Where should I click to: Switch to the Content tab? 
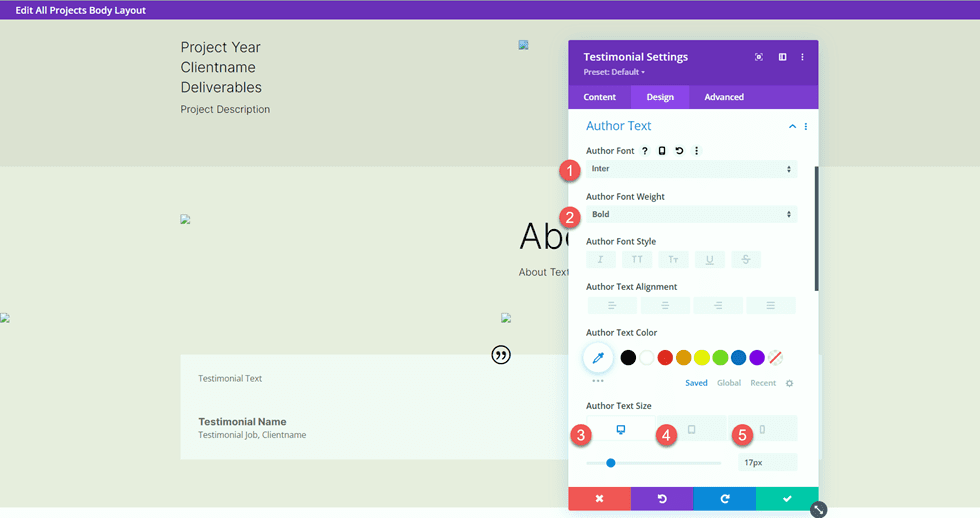[600, 97]
